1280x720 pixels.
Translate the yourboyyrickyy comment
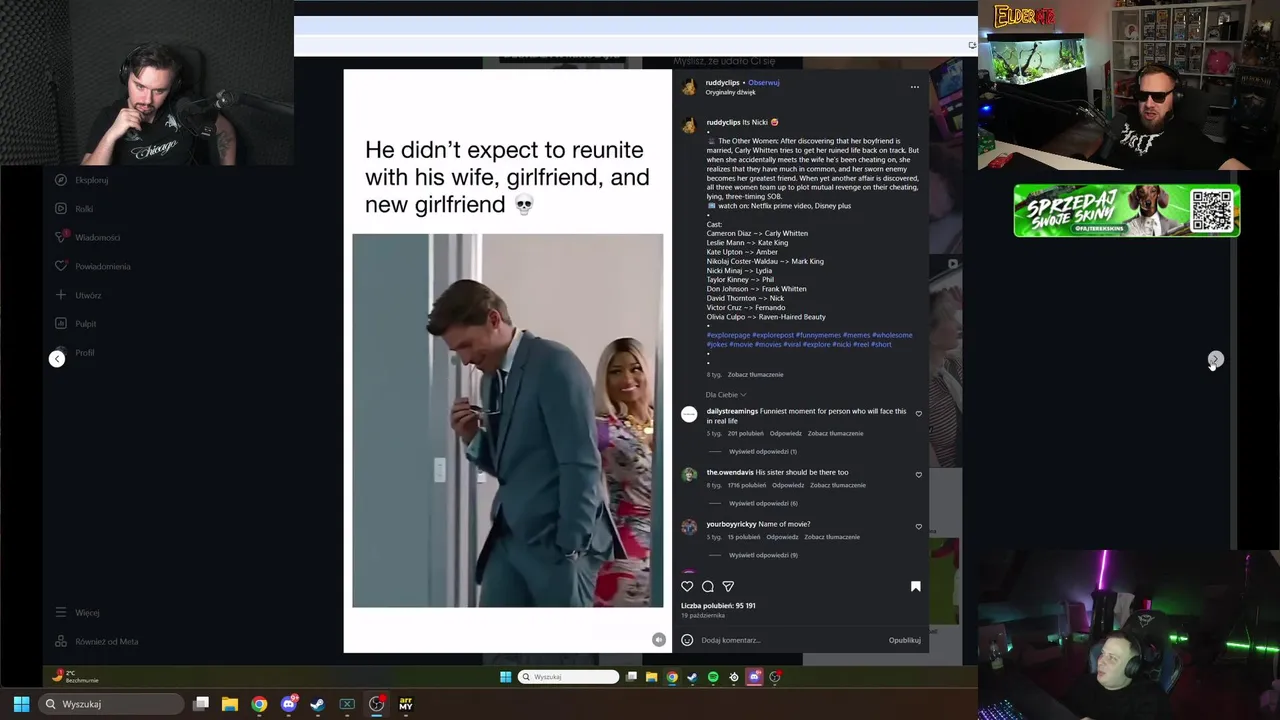click(x=832, y=537)
